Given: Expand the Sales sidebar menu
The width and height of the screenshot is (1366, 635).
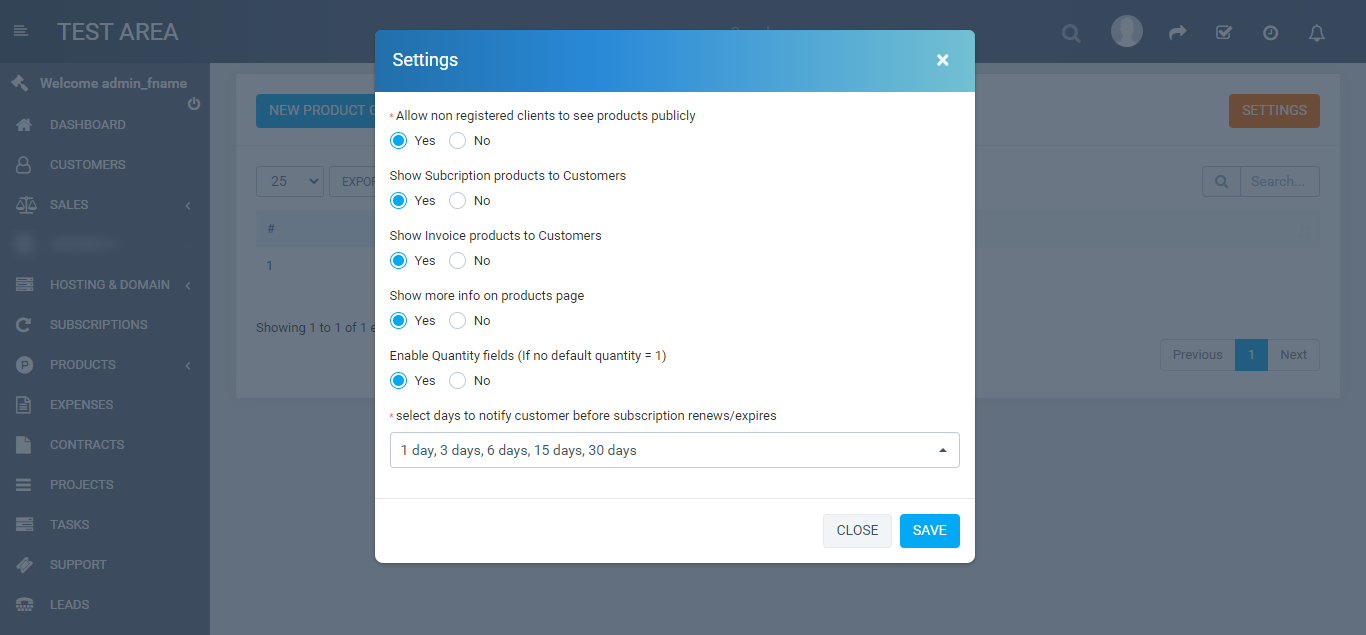Looking at the screenshot, I should coord(105,205).
